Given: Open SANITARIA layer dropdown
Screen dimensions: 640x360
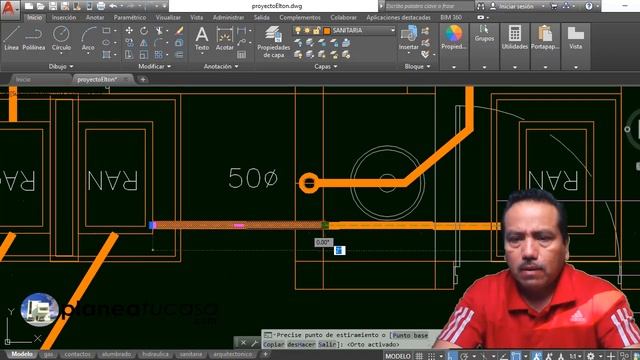Looking at the screenshot, I should pos(393,31).
